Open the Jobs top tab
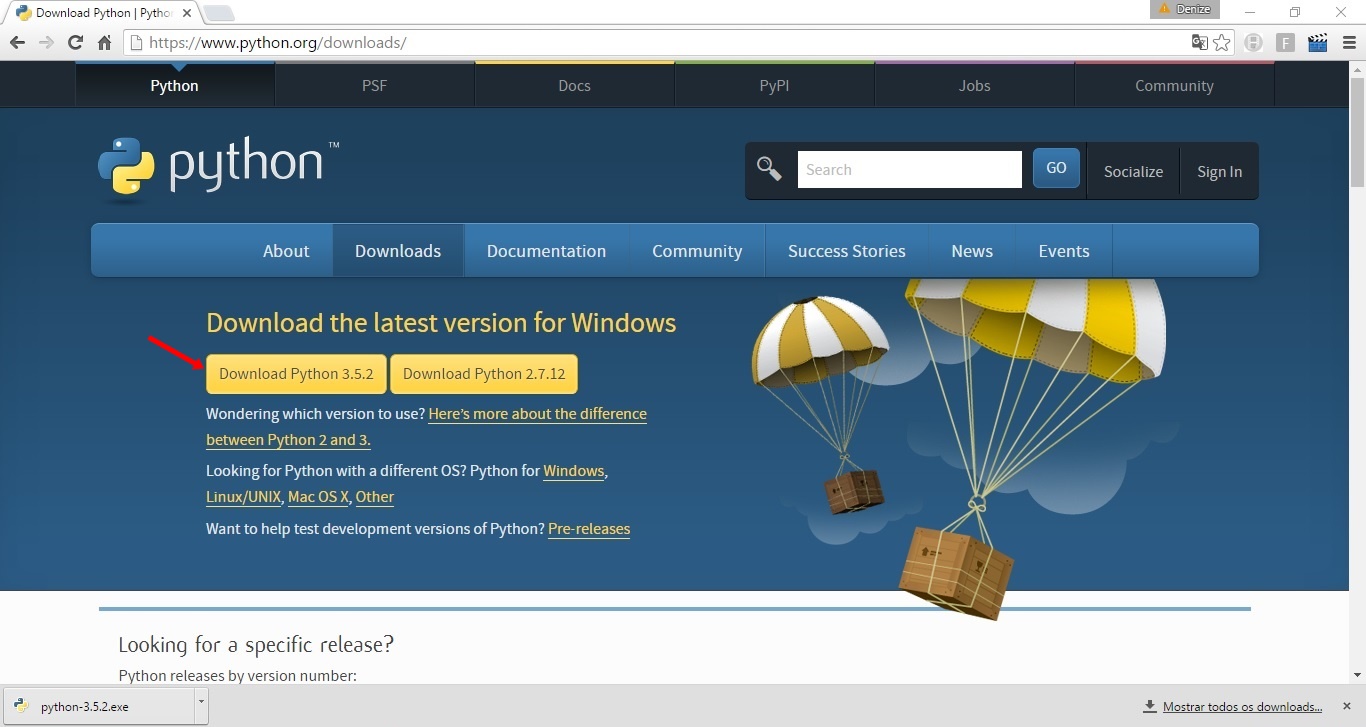 975,86
